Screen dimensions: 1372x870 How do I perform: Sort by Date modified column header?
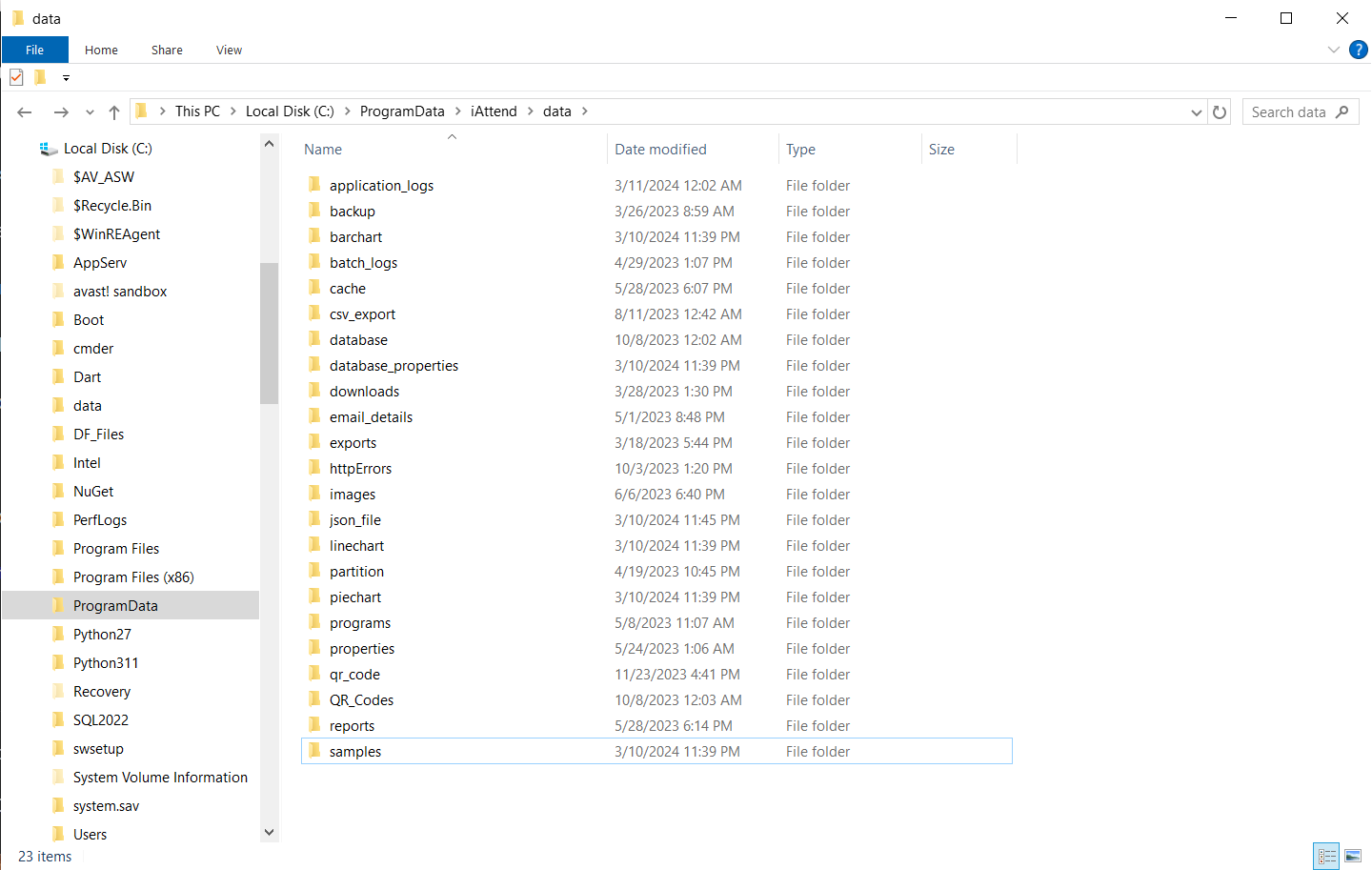(x=660, y=150)
